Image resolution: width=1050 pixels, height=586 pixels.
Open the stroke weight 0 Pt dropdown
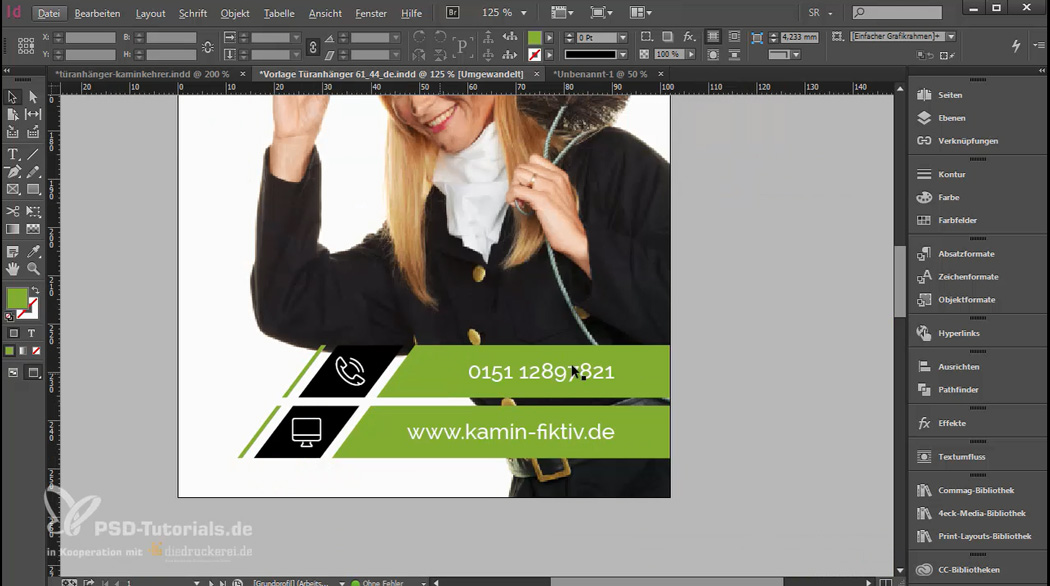coord(623,38)
